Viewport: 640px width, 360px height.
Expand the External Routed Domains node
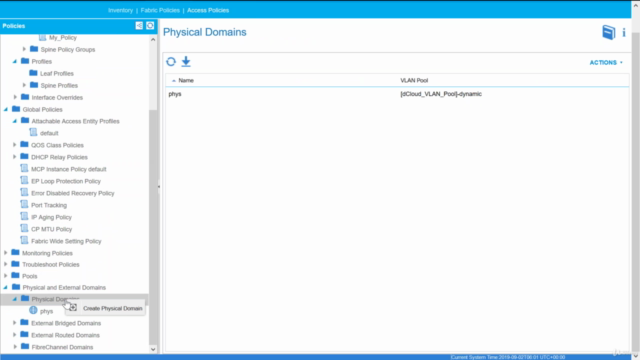coord(15,335)
